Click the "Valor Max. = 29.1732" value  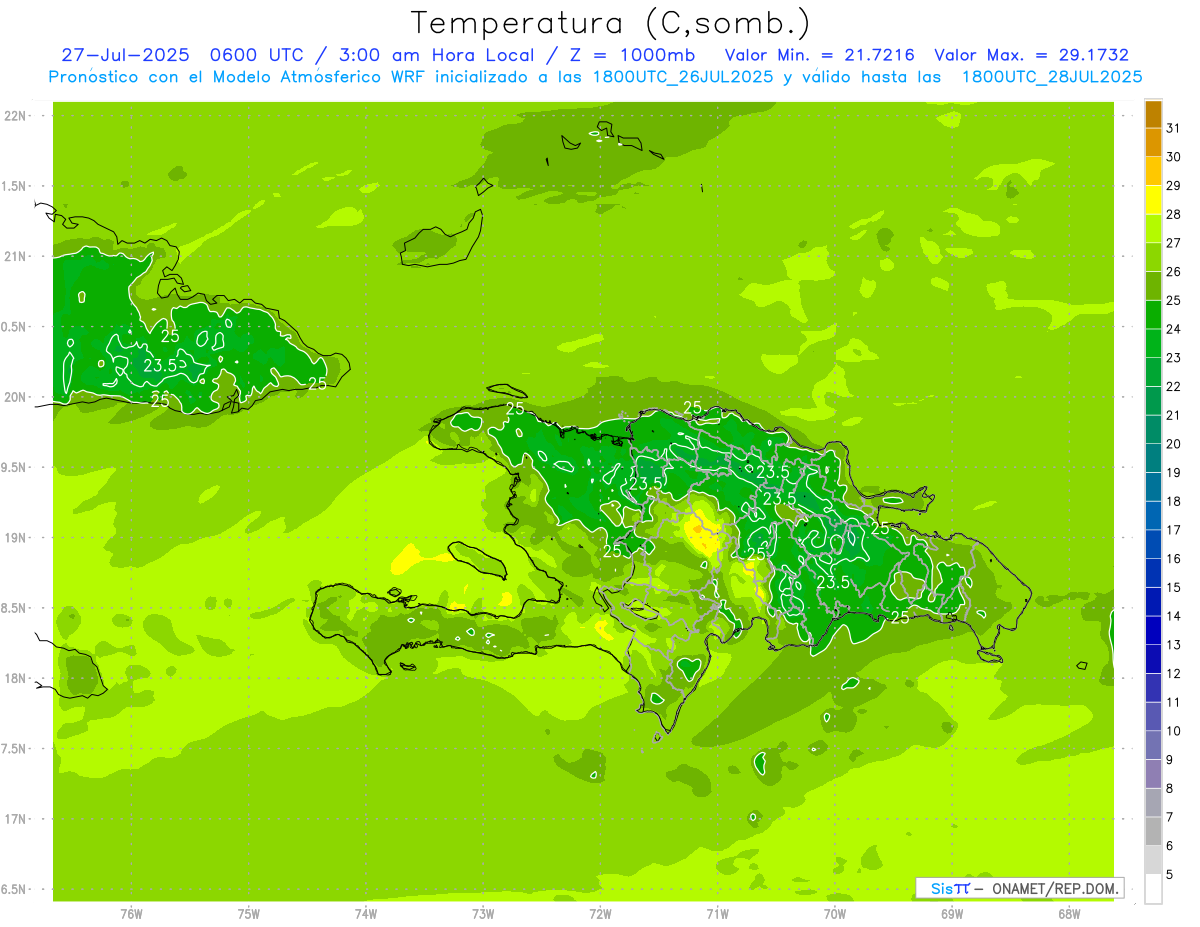pyautogui.click(x=1031, y=55)
